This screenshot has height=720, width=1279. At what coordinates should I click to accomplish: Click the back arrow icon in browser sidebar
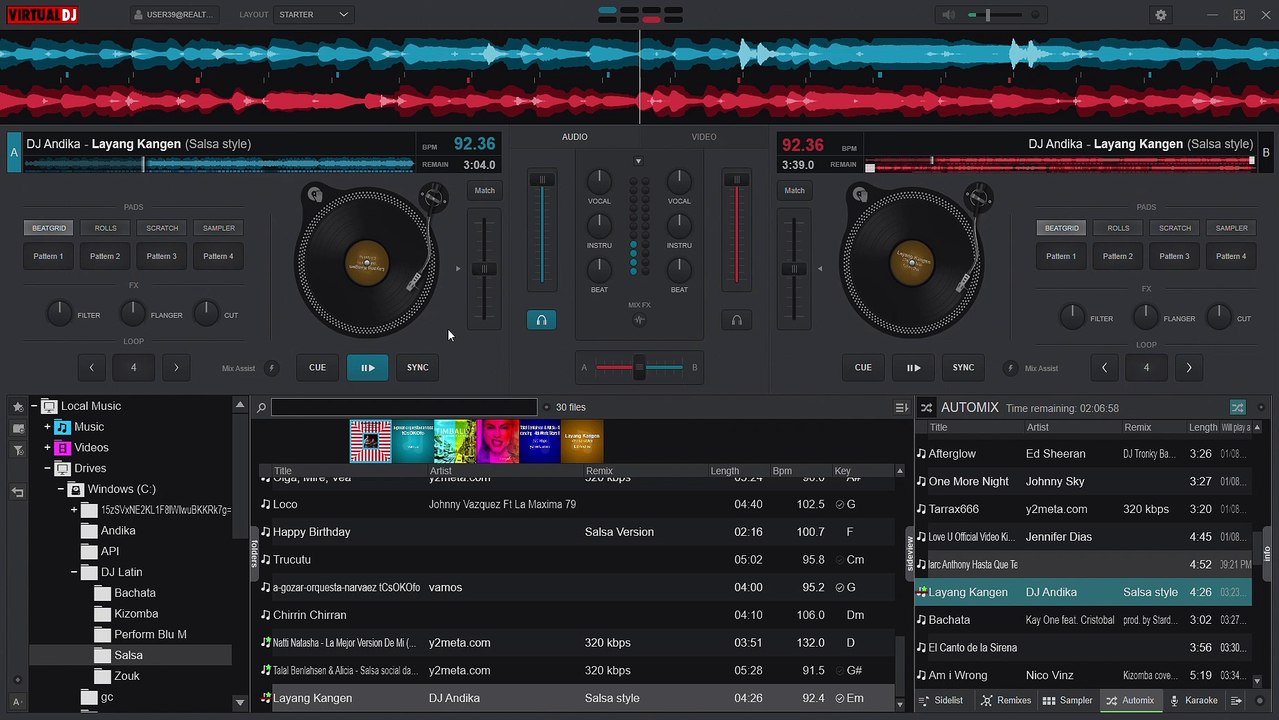pos(18,492)
